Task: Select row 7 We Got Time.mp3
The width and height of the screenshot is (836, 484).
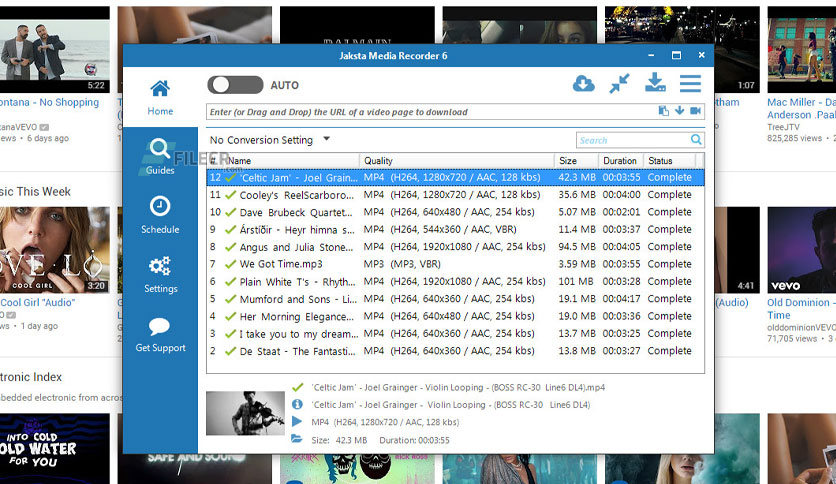Action: tap(455, 264)
